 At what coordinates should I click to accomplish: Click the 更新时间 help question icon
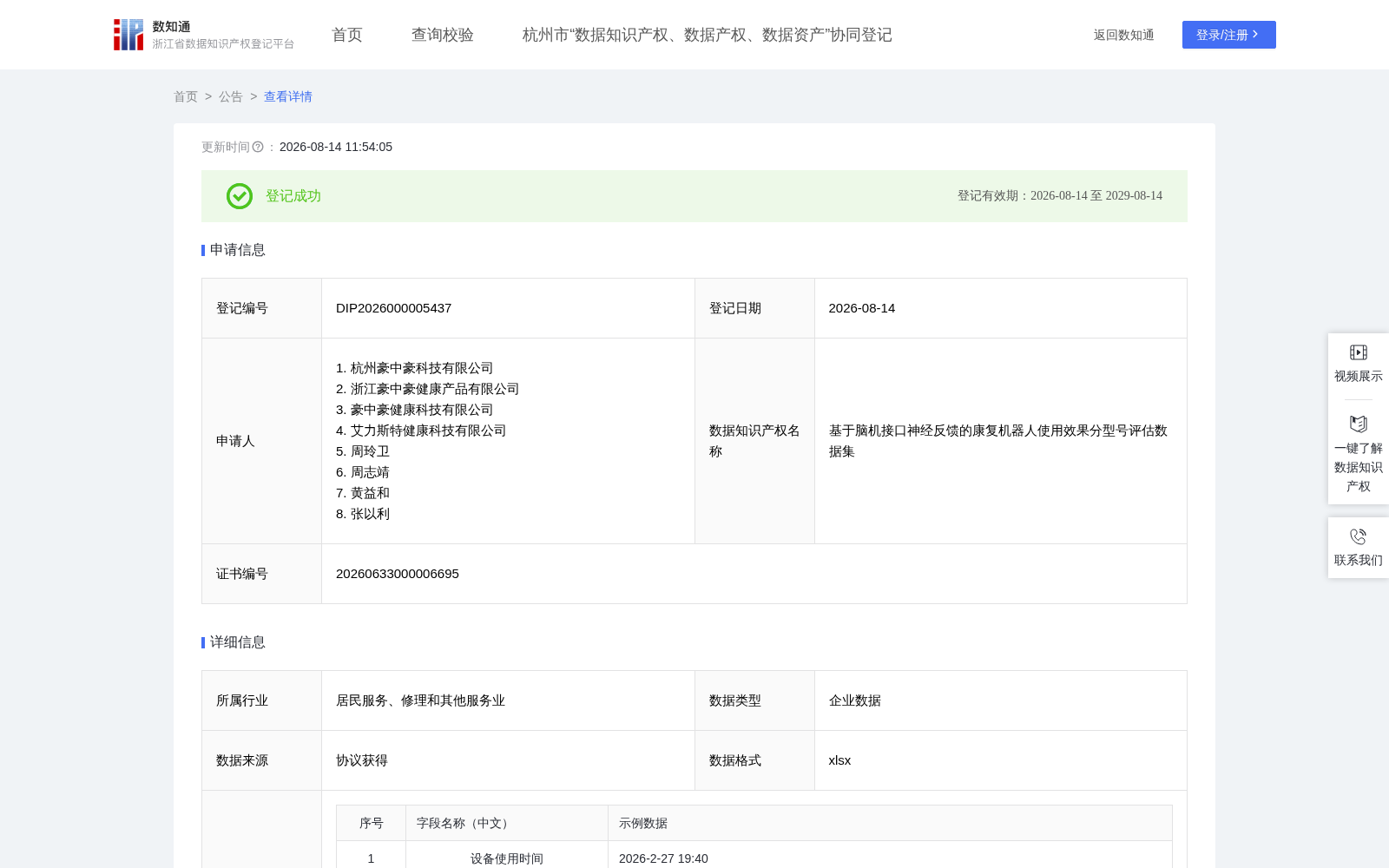click(258, 148)
